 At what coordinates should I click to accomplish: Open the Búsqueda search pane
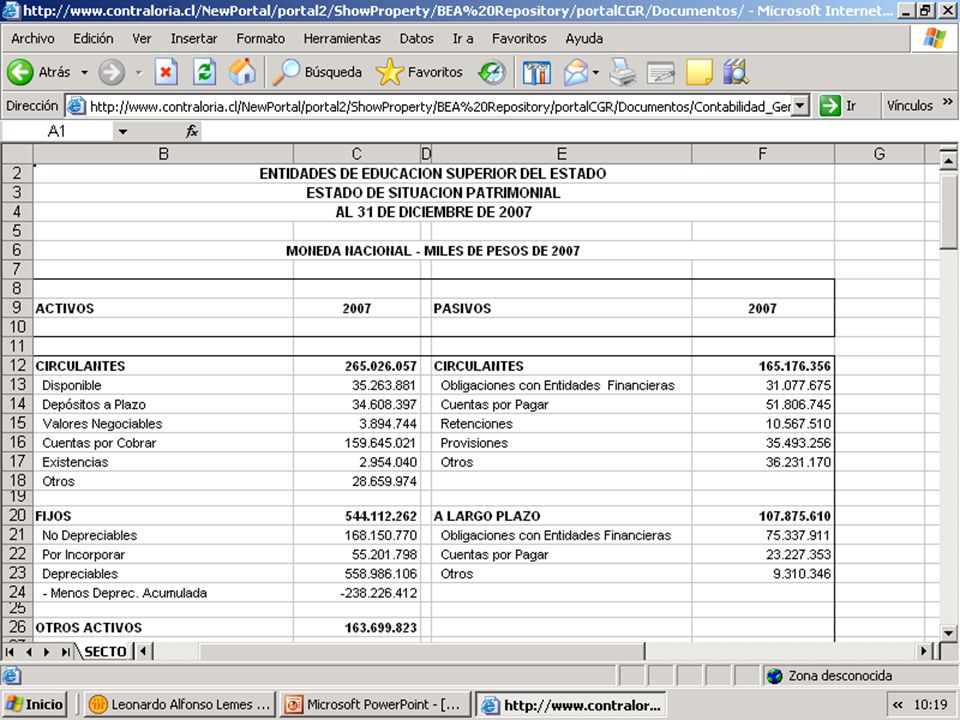pos(317,72)
